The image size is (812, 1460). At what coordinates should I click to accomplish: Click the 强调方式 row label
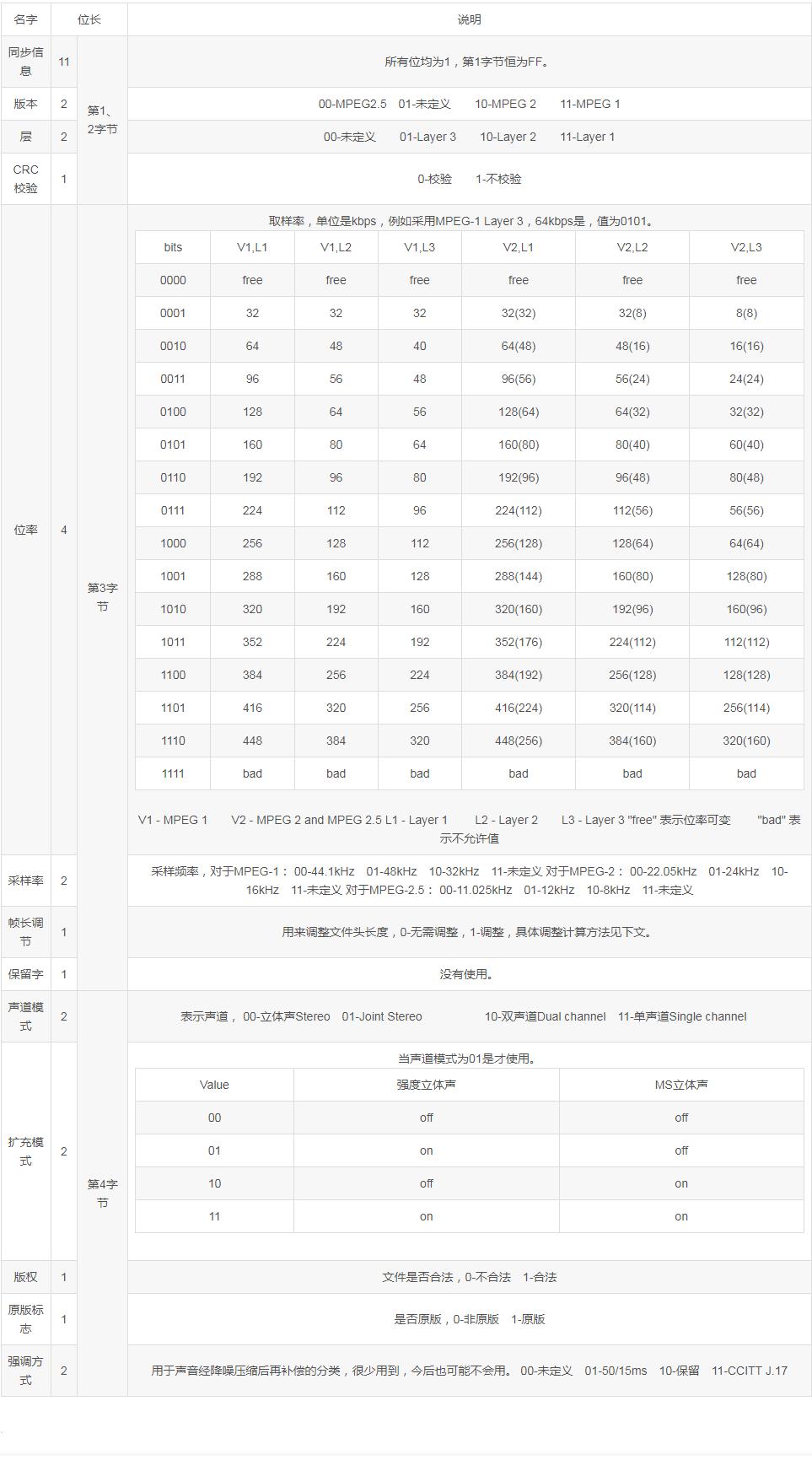coord(25,1371)
